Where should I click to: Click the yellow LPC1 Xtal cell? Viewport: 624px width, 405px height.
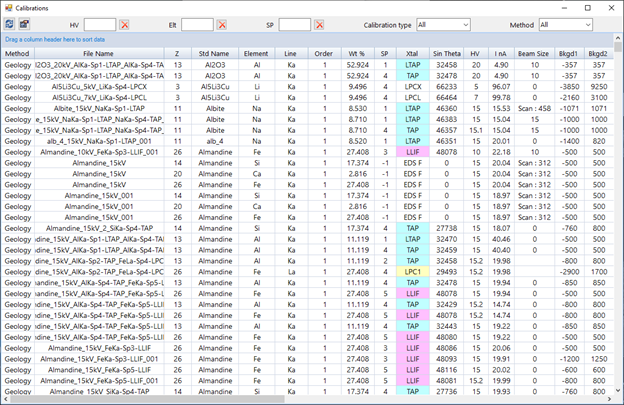click(x=413, y=272)
